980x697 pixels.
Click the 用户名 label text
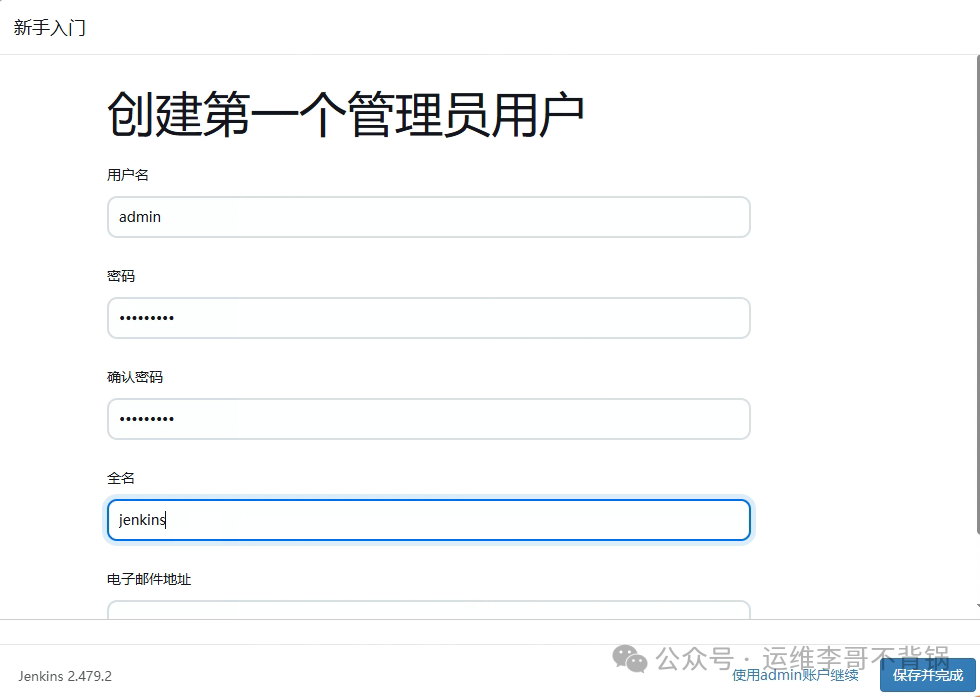coord(128,175)
